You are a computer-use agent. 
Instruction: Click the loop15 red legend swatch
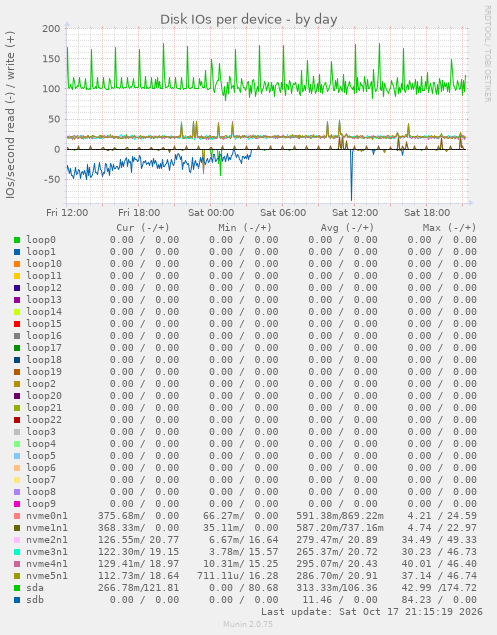tap(17, 324)
